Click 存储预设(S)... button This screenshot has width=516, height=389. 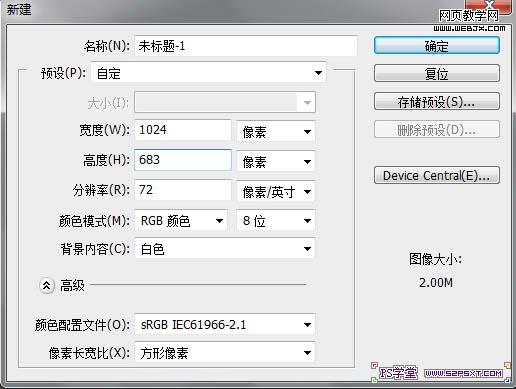pyautogui.click(x=437, y=101)
